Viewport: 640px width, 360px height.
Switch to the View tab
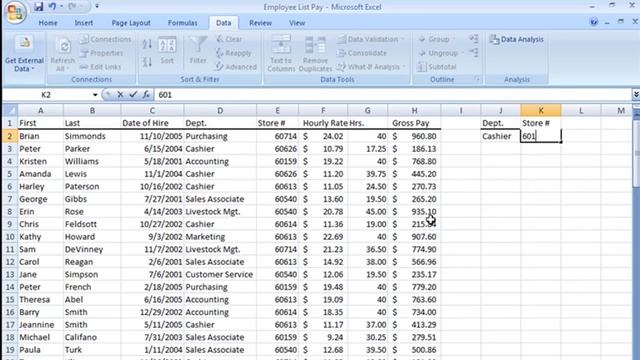point(297,23)
